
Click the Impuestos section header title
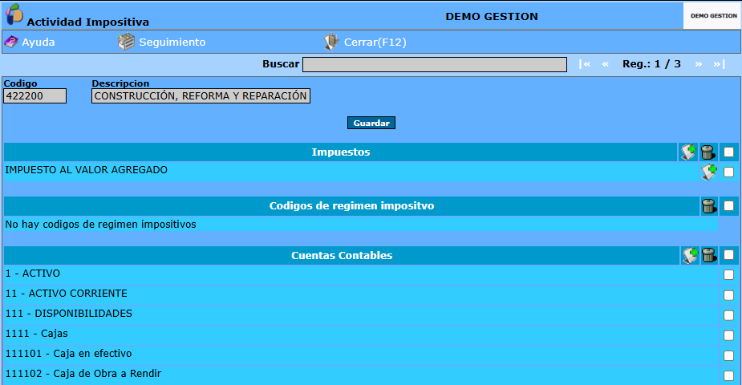pyautogui.click(x=341, y=152)
